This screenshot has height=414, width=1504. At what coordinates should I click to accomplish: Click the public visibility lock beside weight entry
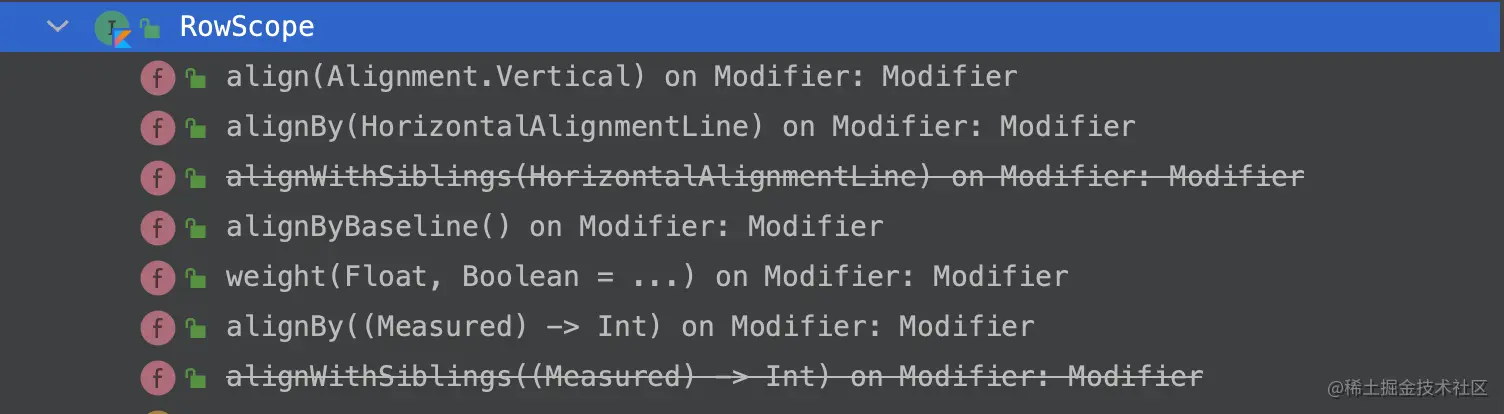(196, 276)
